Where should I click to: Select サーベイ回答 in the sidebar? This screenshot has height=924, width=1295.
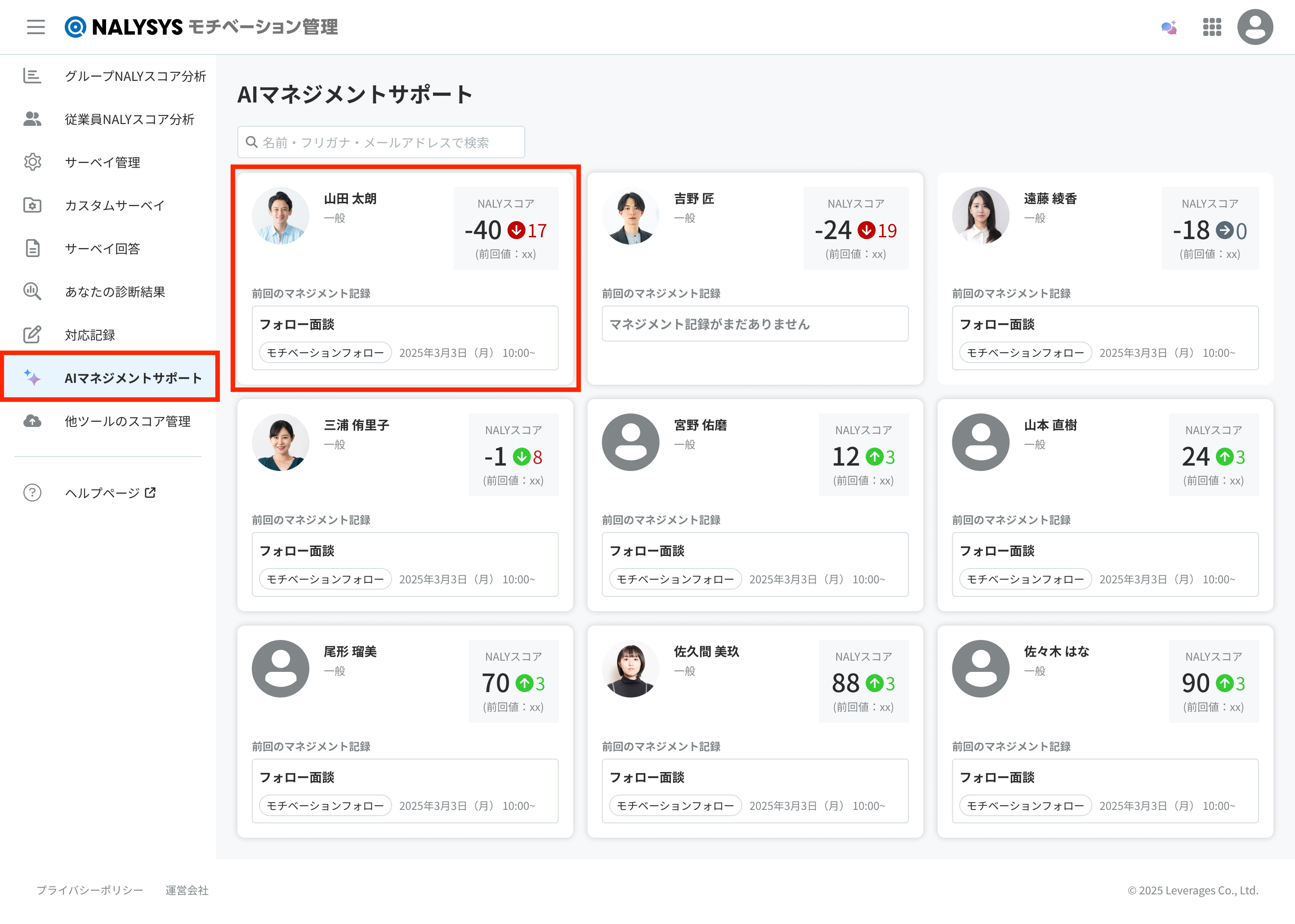(103, 249)
